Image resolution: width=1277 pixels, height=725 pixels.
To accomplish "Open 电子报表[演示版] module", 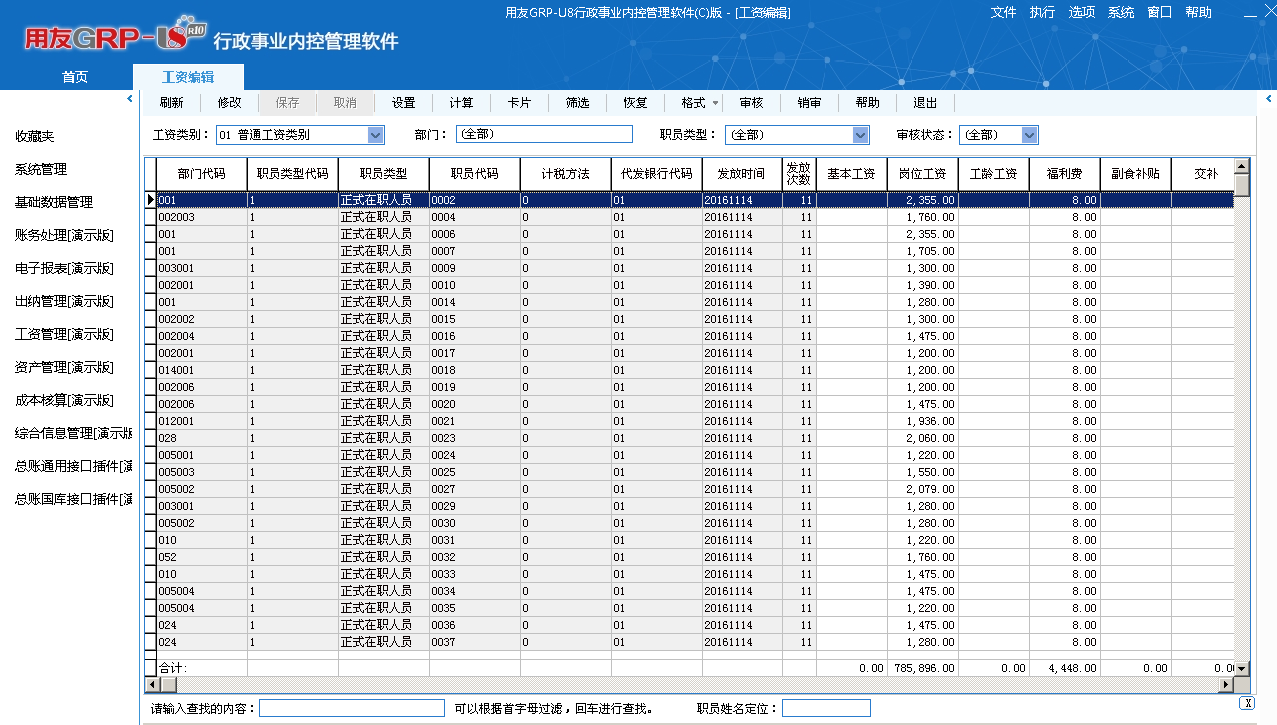I will [x=64, y=268].
